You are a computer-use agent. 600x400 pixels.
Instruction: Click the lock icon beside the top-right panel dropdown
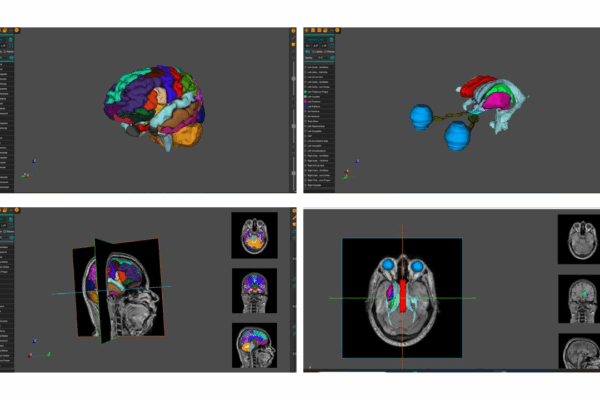(331, 39)
